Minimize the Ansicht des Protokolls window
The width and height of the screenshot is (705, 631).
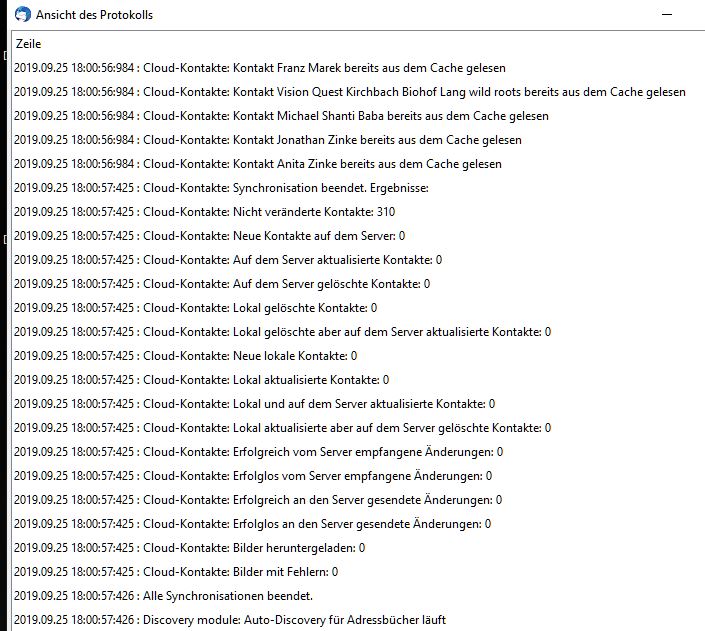667,14
